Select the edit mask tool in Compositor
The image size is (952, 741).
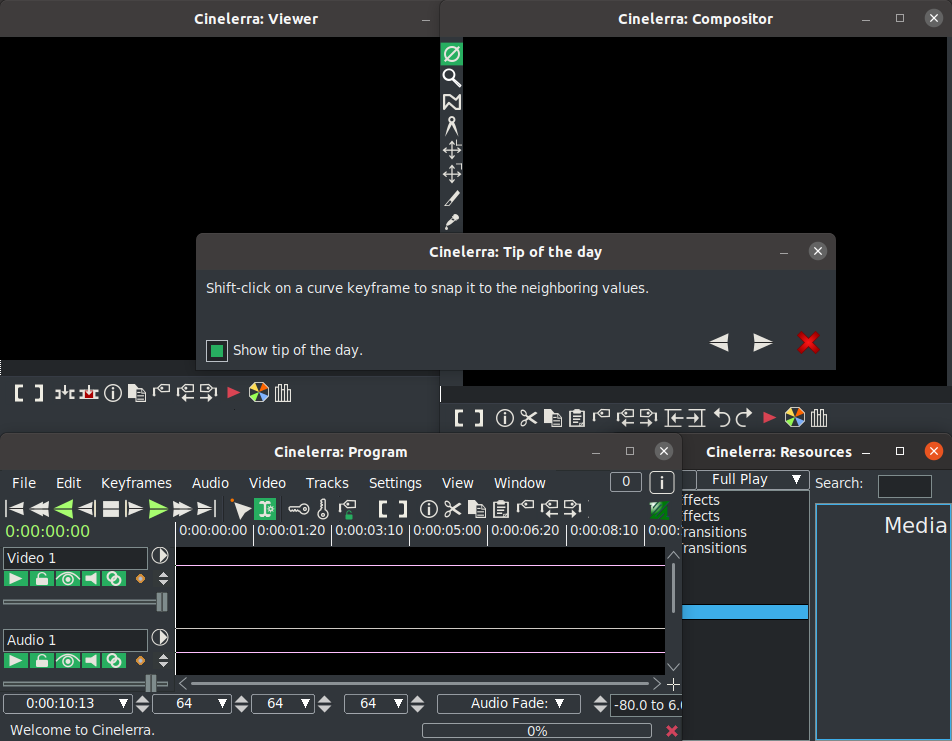[452, 102]
